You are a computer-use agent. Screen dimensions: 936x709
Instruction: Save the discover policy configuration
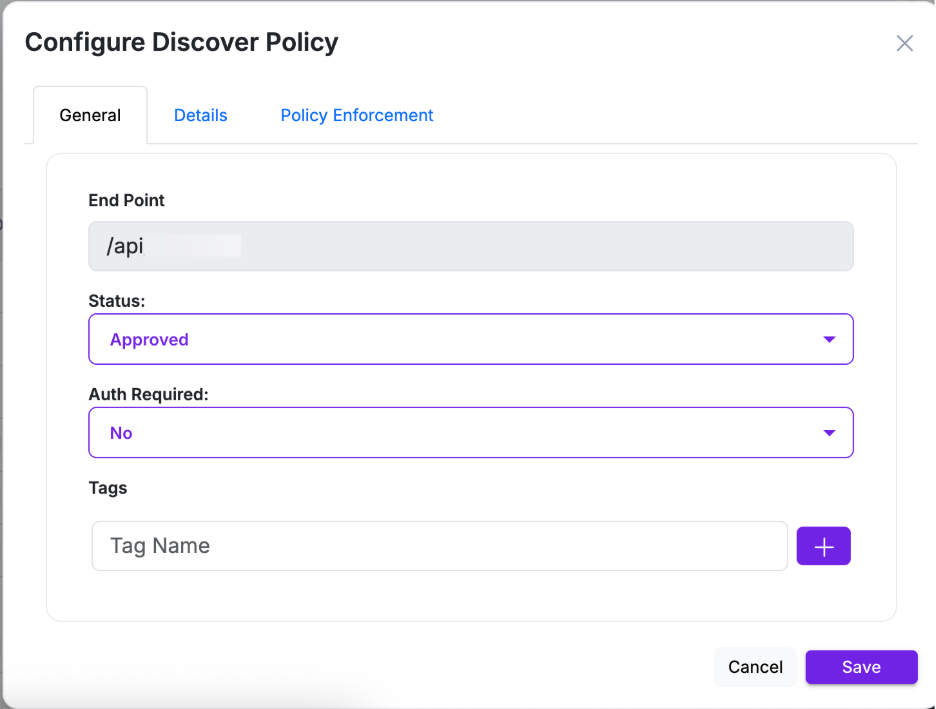[861, 667]
